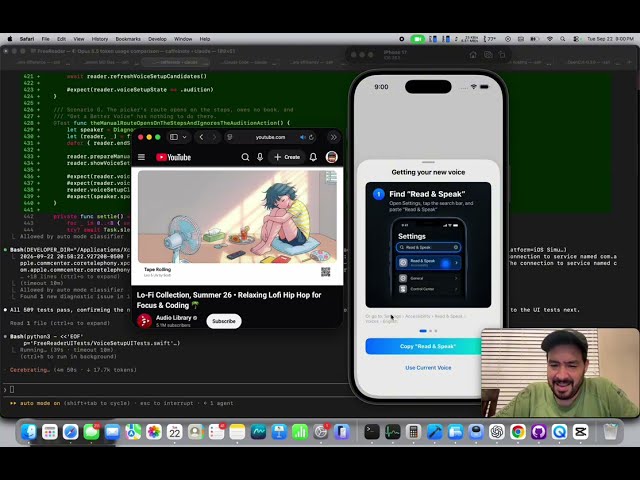Open Wi-Fi status menu
The width and height of the screenshot is (640, 480).
(550, 39)
